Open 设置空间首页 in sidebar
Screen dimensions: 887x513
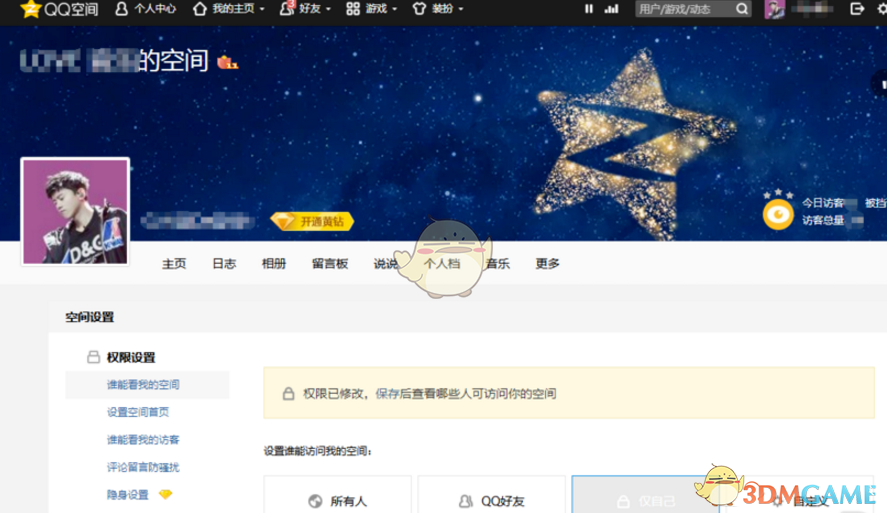pos(138,412)
